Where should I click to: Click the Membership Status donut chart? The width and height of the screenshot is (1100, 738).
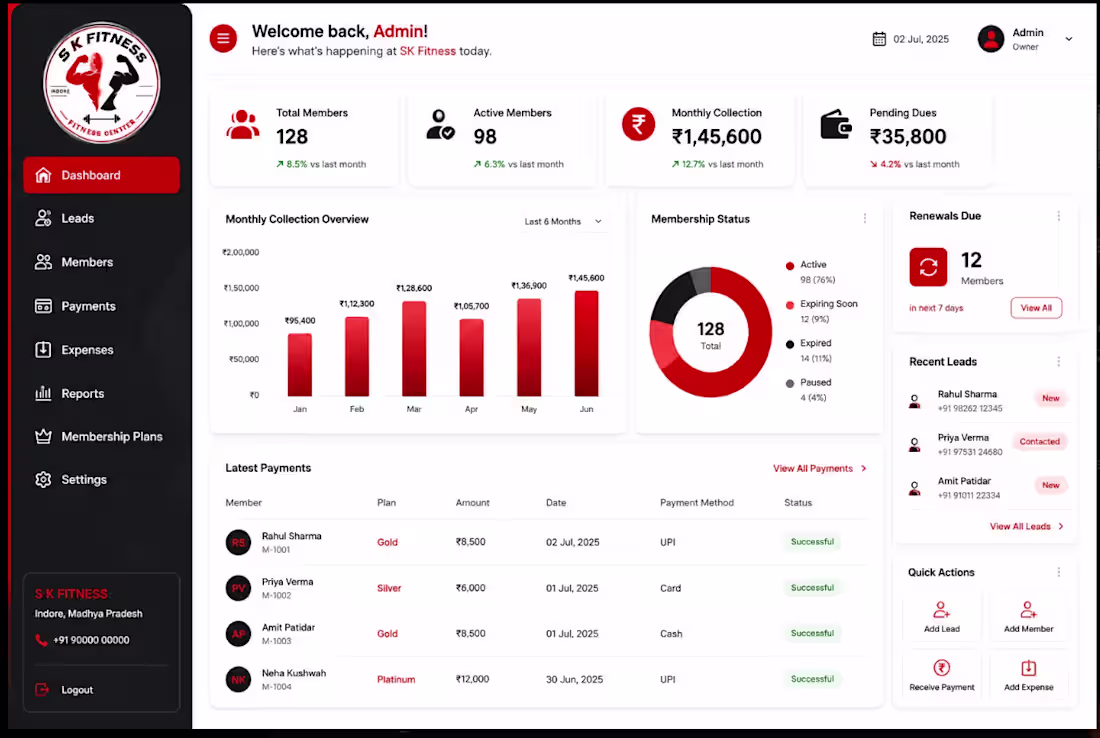pyautogui.click(x=711, y=332)
